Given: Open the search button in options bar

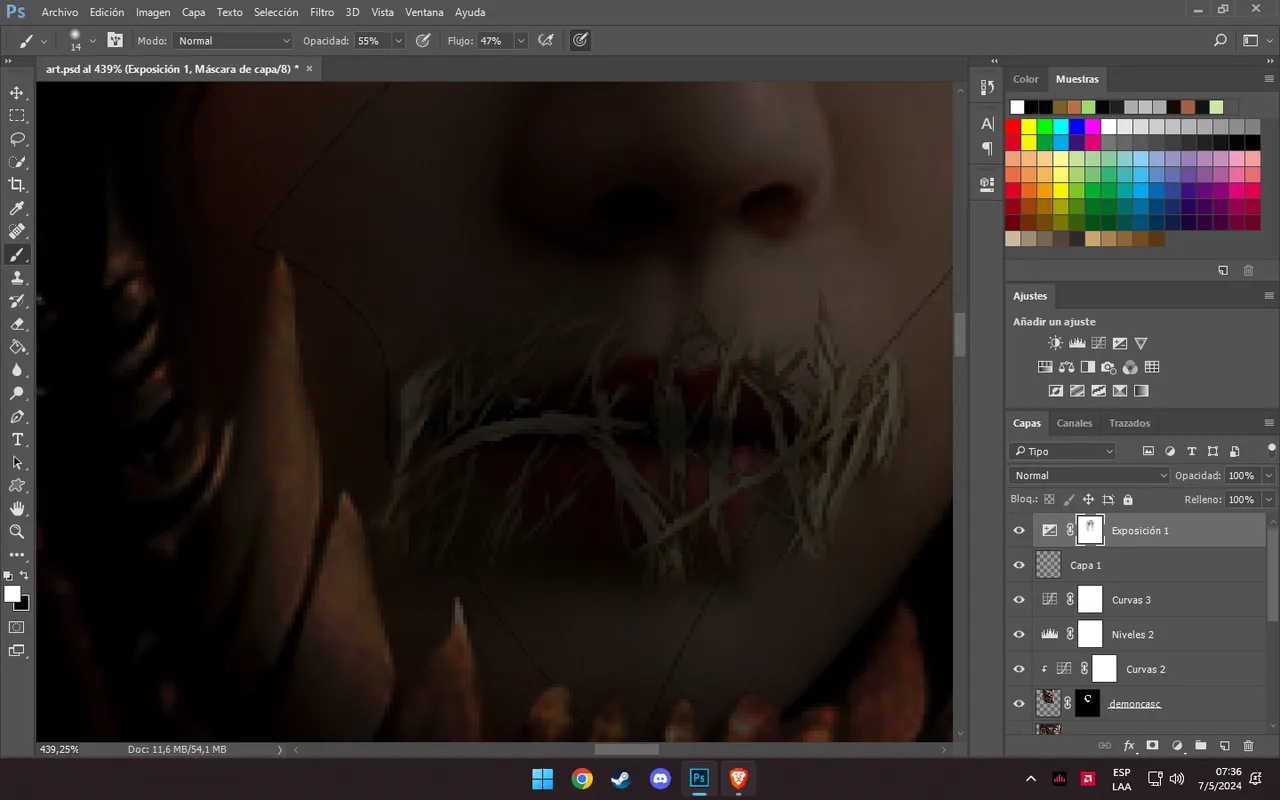Looking at the screenshot, I should [x=1220, y=41].
